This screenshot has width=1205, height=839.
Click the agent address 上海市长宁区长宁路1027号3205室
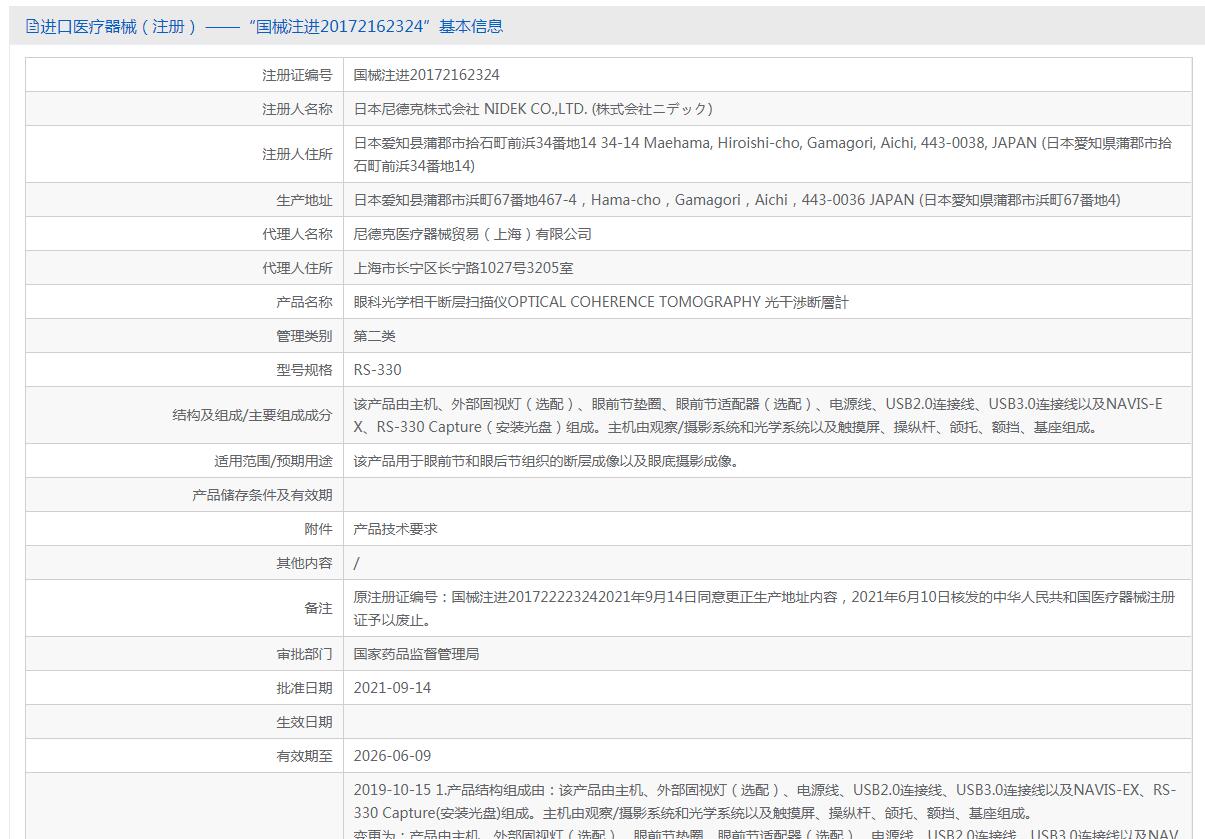[463, 268]
